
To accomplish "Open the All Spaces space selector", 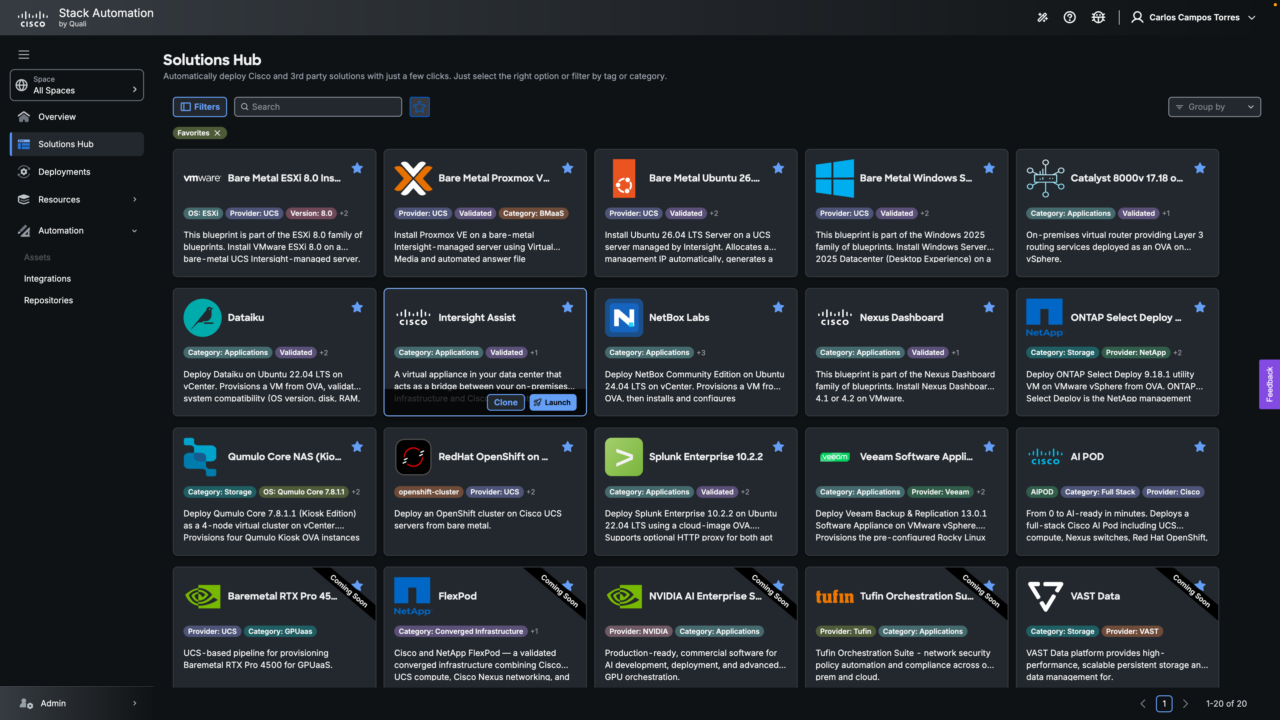I will 77,85.
